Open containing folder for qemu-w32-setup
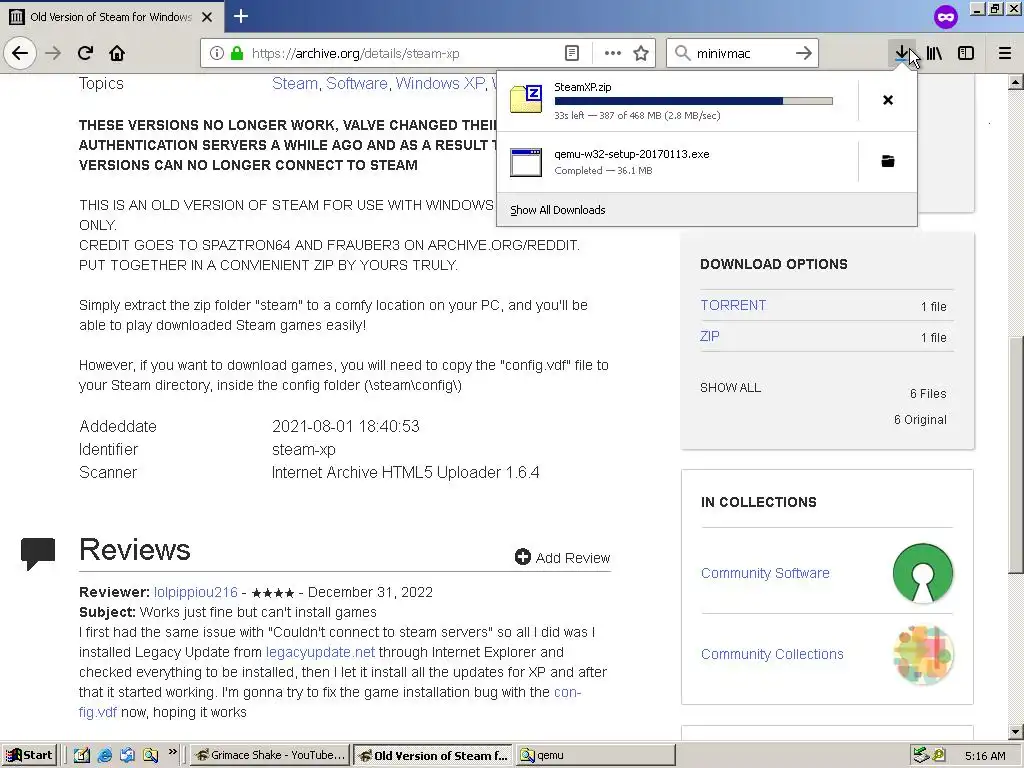1024x768 pixels. pyautogui.click(x=888, y=161)
